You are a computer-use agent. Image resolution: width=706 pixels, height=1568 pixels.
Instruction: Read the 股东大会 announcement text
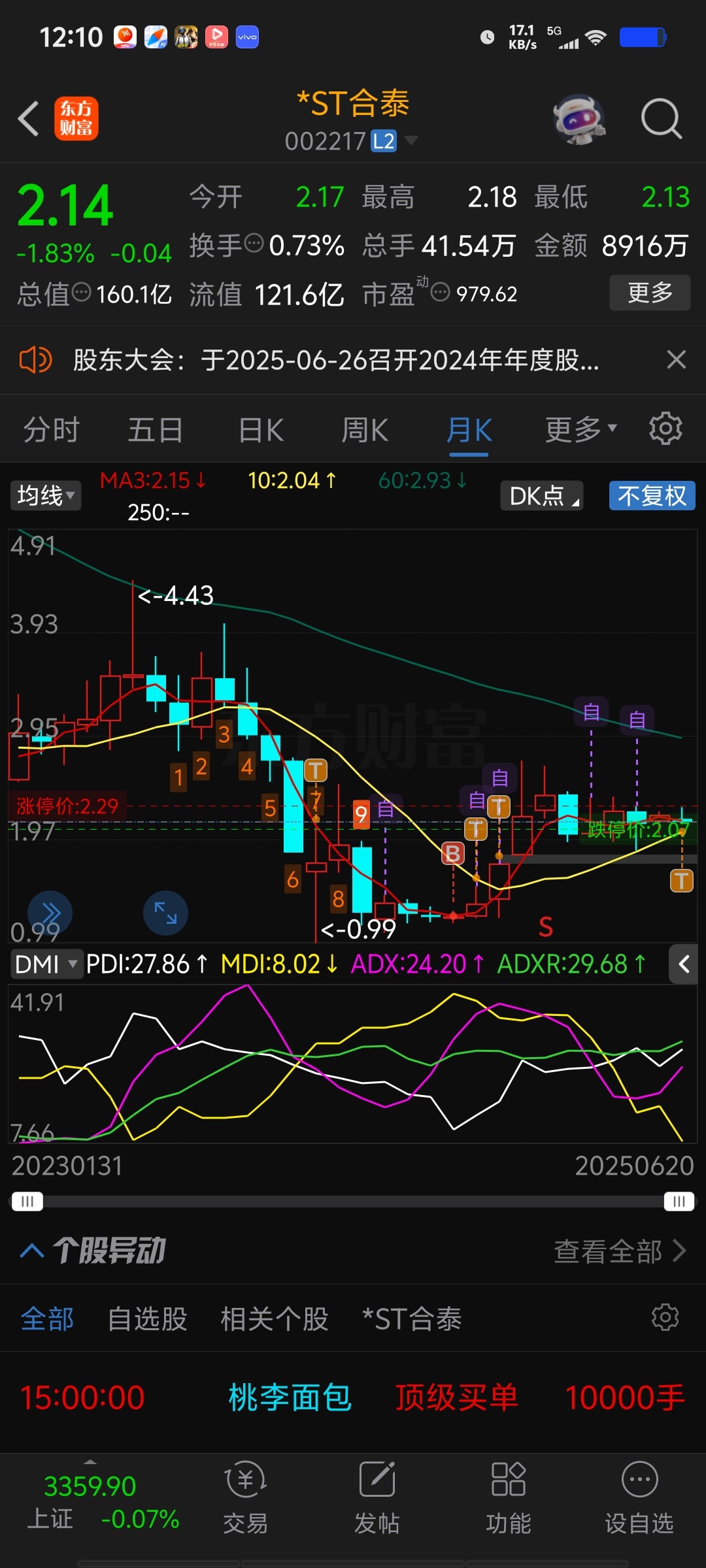pos(336,360)
